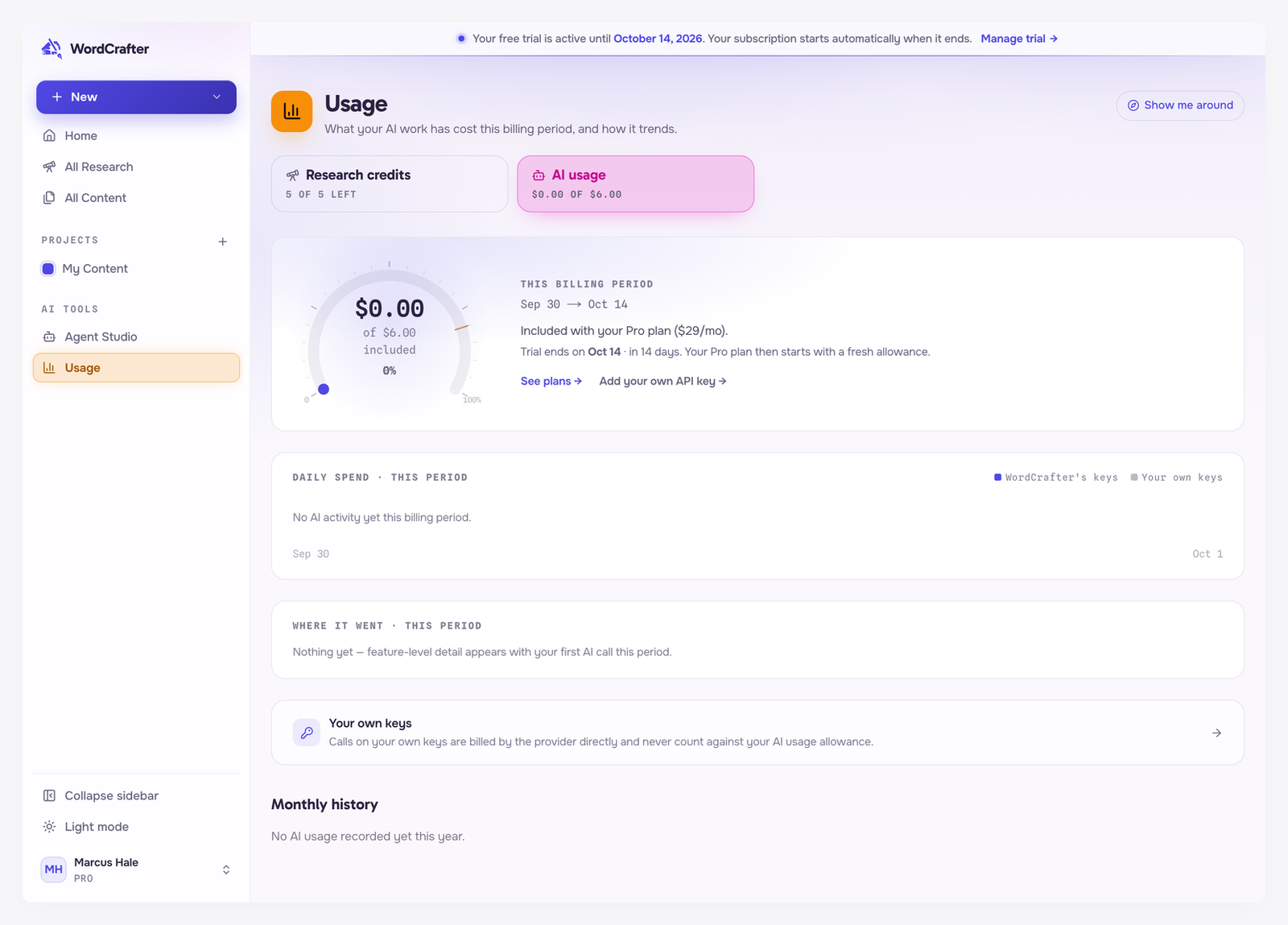Viewport: 1288px width, 925px height.
Task: Click the Show me around compass icon
Action: pyautogui.click(x=1133, y=105)
